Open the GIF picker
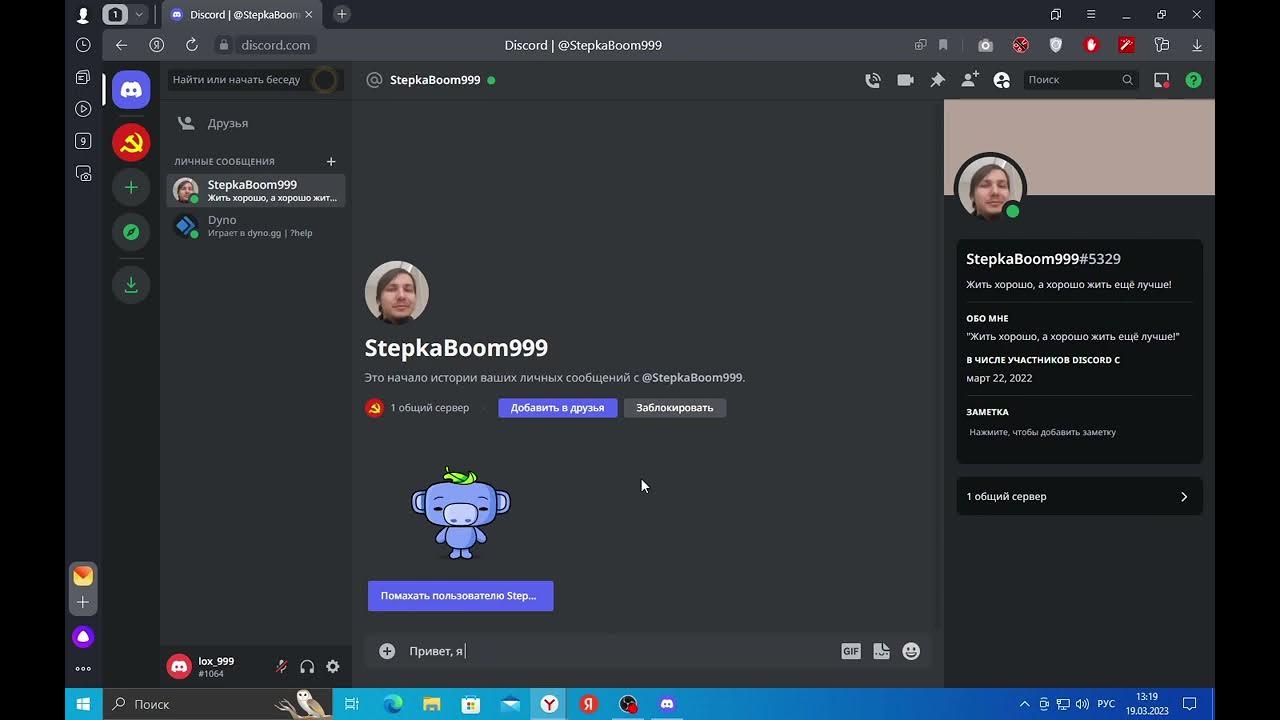Image resolution: width=1280 pixels, height=720 pixels. pyautogui.click(x=851, y=651)
